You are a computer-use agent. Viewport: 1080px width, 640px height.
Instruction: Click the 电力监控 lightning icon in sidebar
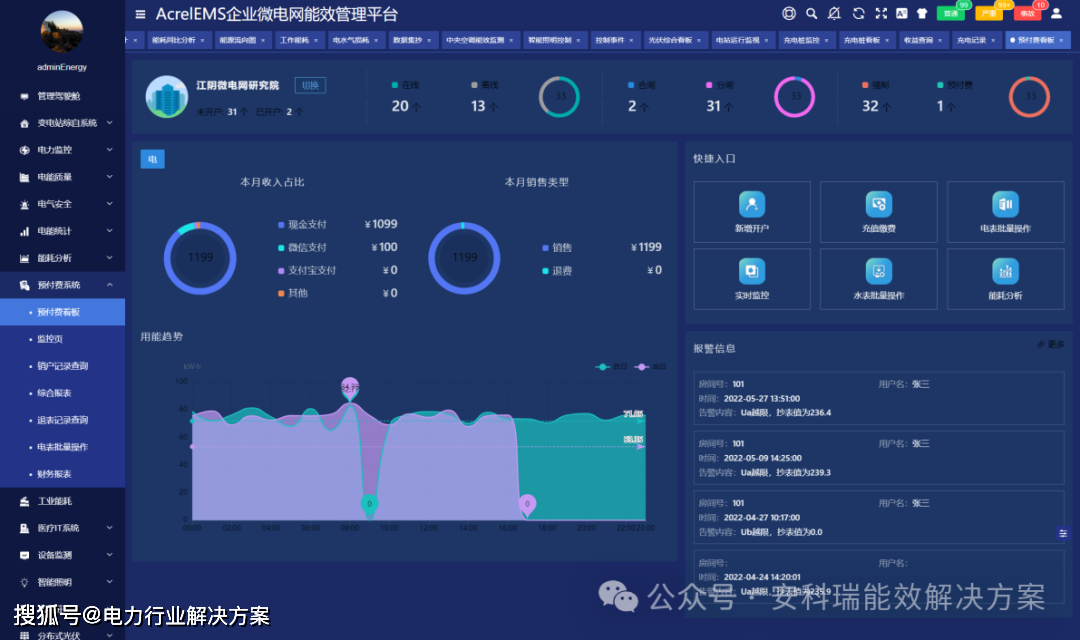24,150
